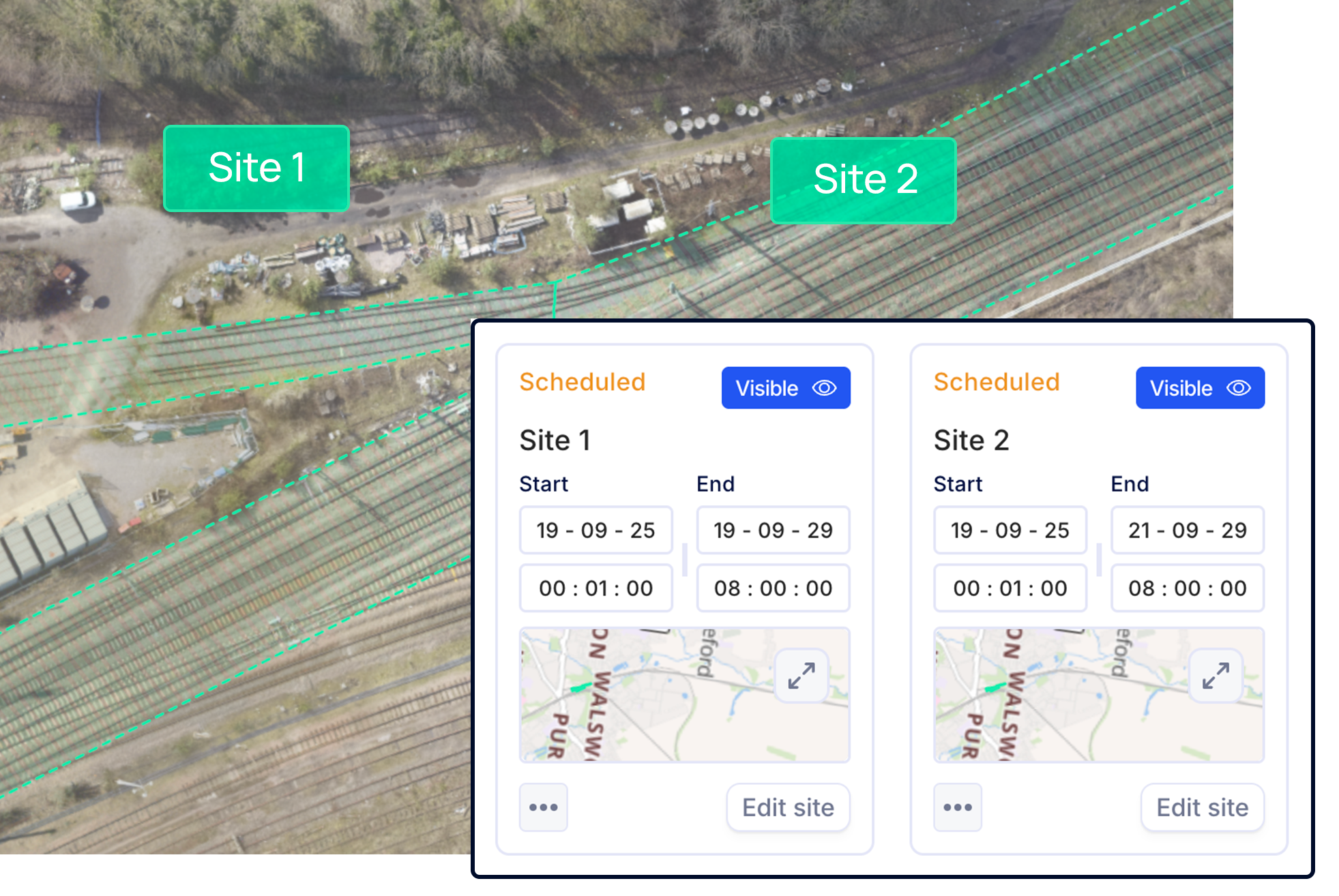Open the Site 1 three-dot menu
Viewport: 1339px width, 896px height.
point(544,807)
